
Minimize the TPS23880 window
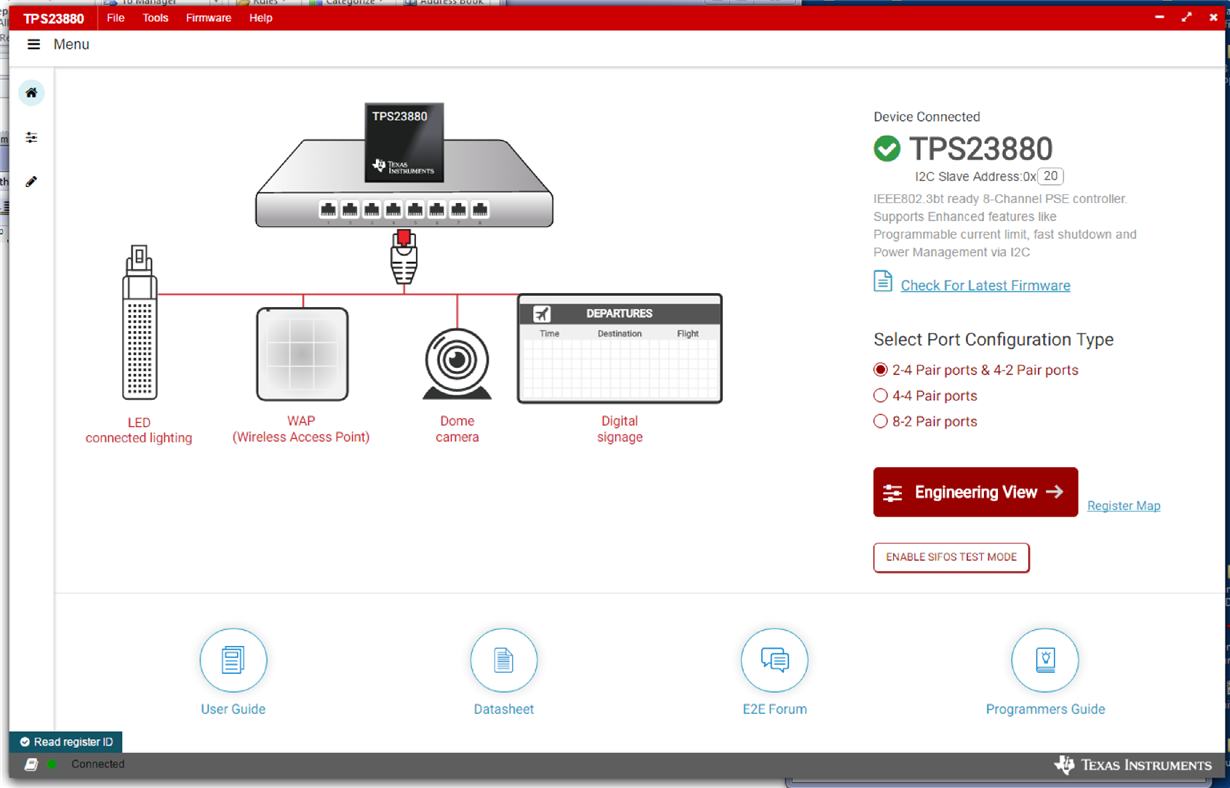(1160, 17)
